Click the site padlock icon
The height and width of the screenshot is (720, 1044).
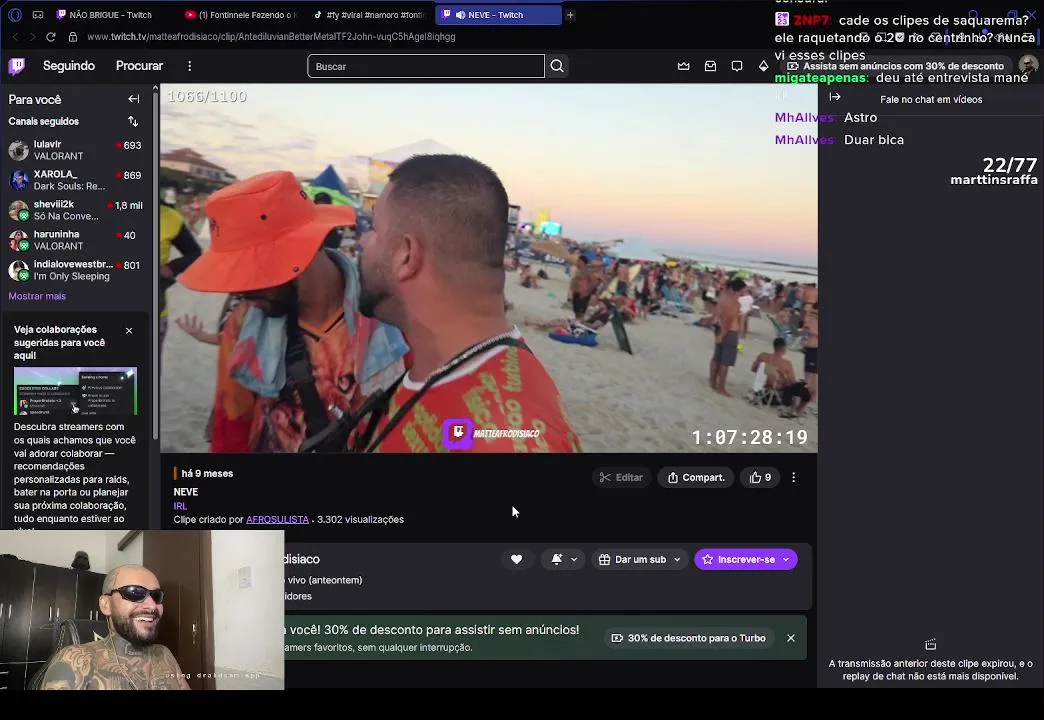[73, 37]
